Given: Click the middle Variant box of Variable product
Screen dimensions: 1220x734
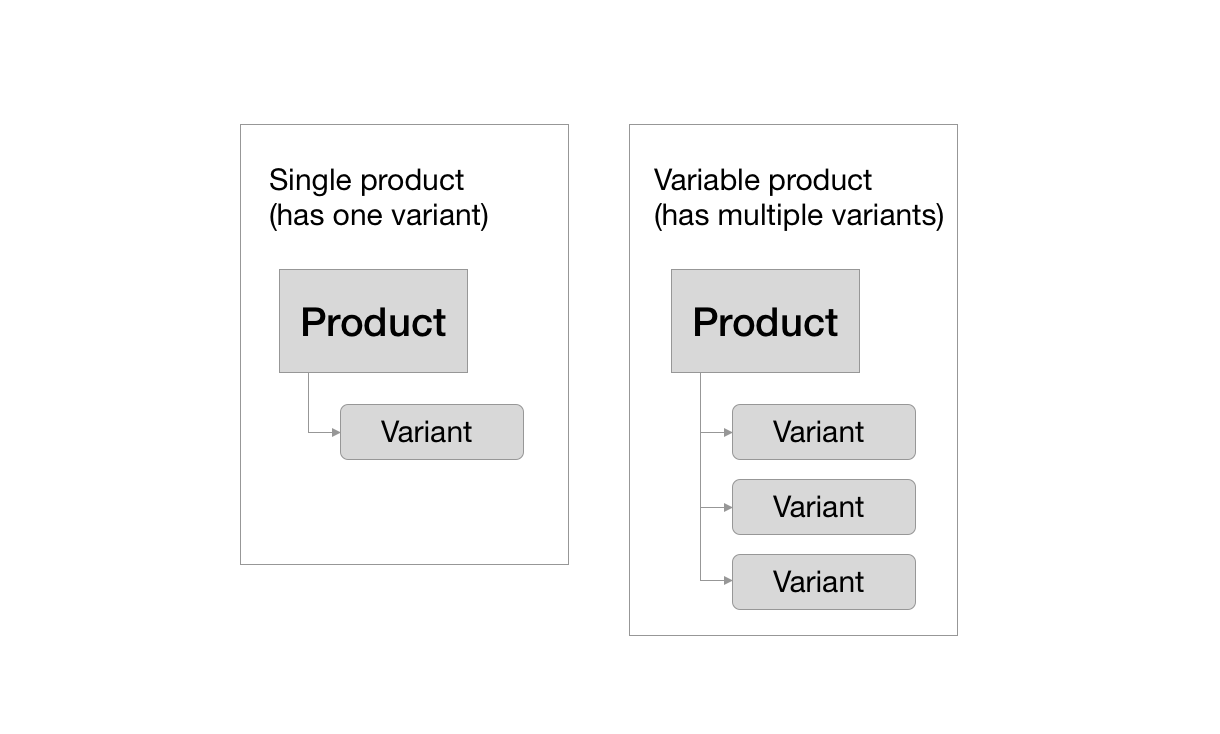Looking at the screenshot, I should [824, 507].
